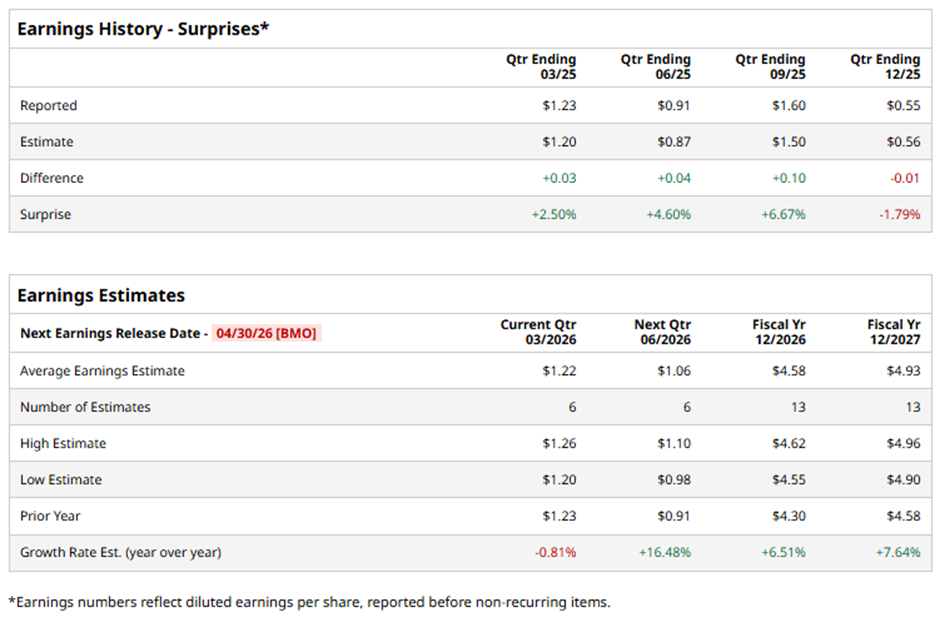940x627 pixels.
Task: Click the +6.67% surprise value
Action: click(x=785, y=214)
